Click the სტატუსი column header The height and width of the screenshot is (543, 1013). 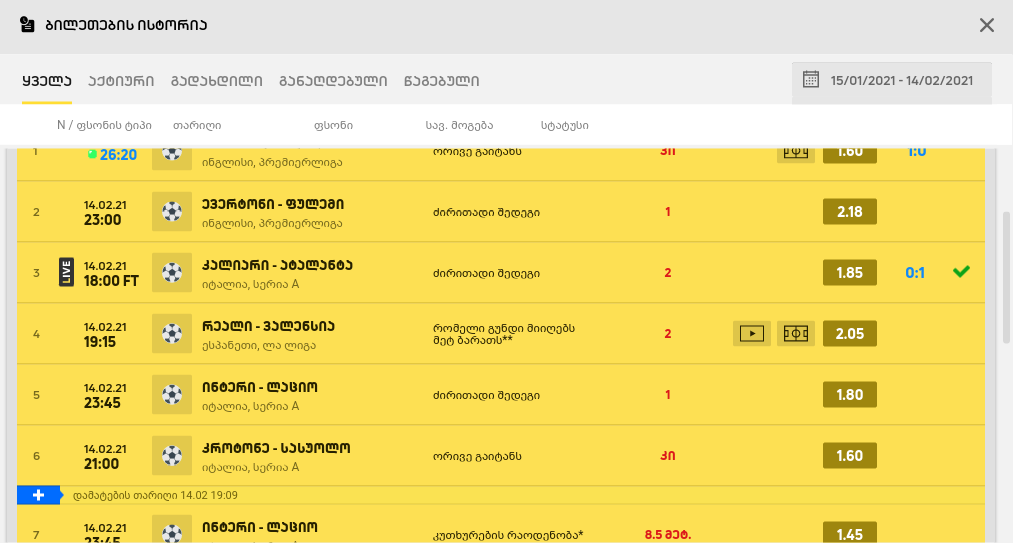click(x=565, y=125)
